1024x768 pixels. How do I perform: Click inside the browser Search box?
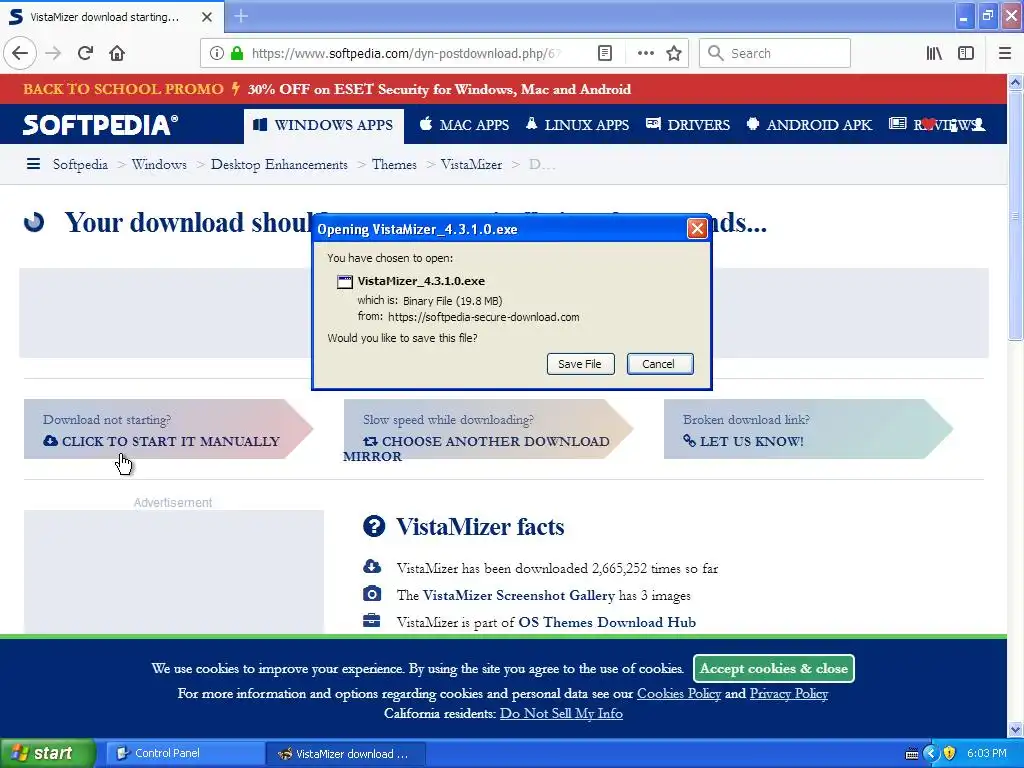[x=775, y=53]
